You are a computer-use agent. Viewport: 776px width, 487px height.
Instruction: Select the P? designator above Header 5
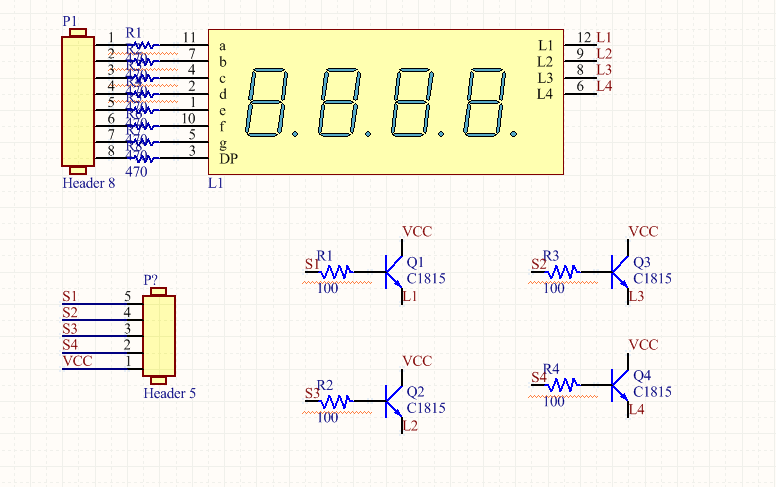[x=152, y=279]
